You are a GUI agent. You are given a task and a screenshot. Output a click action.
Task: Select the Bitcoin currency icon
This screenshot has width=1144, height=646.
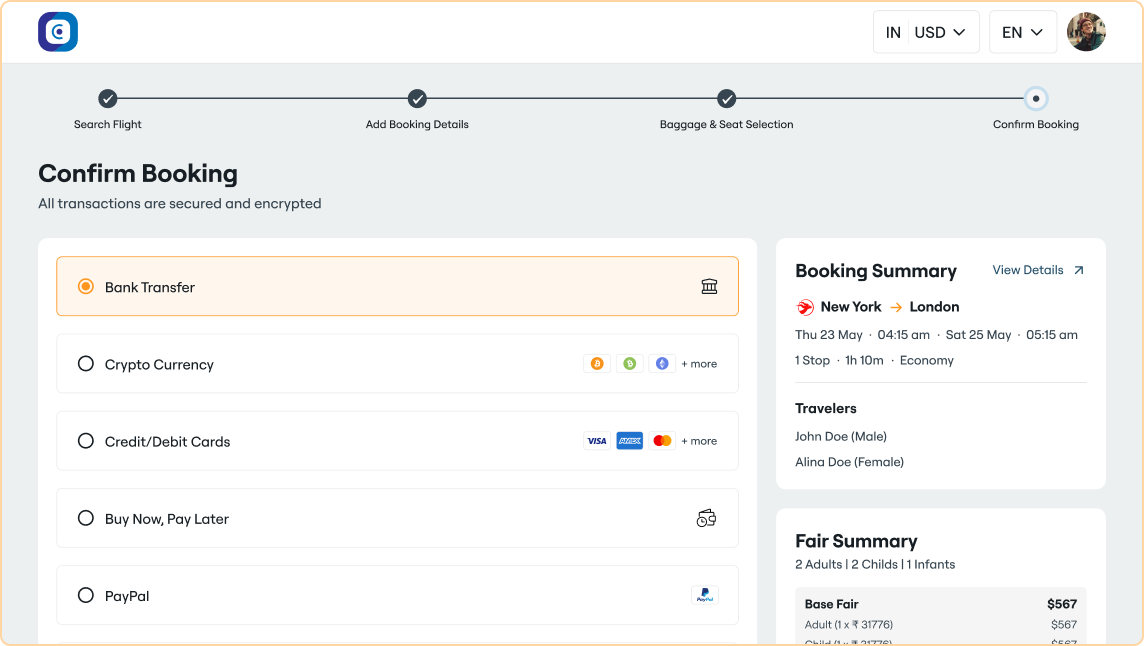[x=597, y=363]
